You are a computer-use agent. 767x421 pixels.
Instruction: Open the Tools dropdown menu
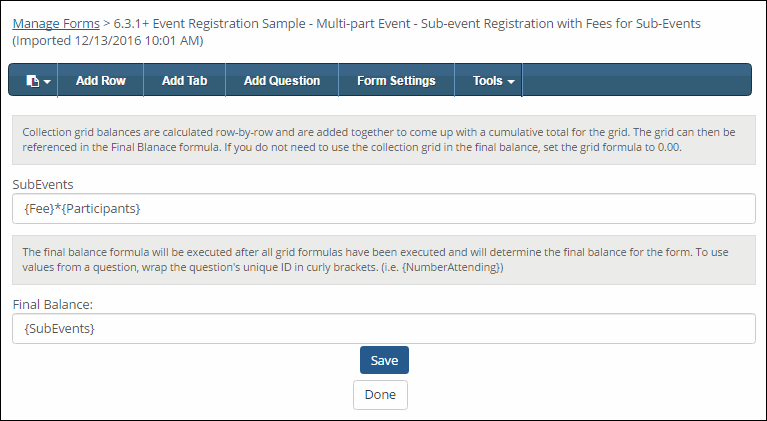(487, 81)
